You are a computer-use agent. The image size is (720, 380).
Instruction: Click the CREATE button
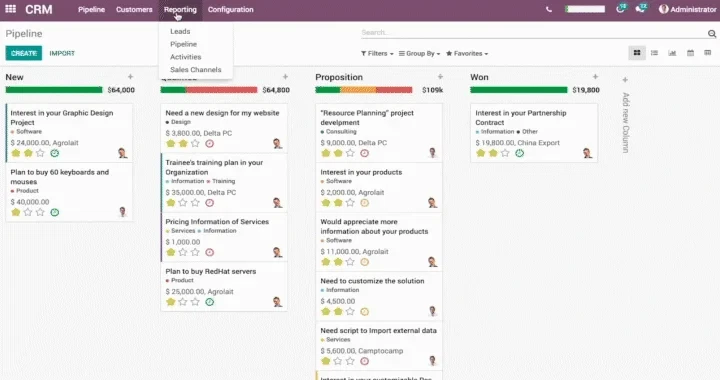pos(23,53)
